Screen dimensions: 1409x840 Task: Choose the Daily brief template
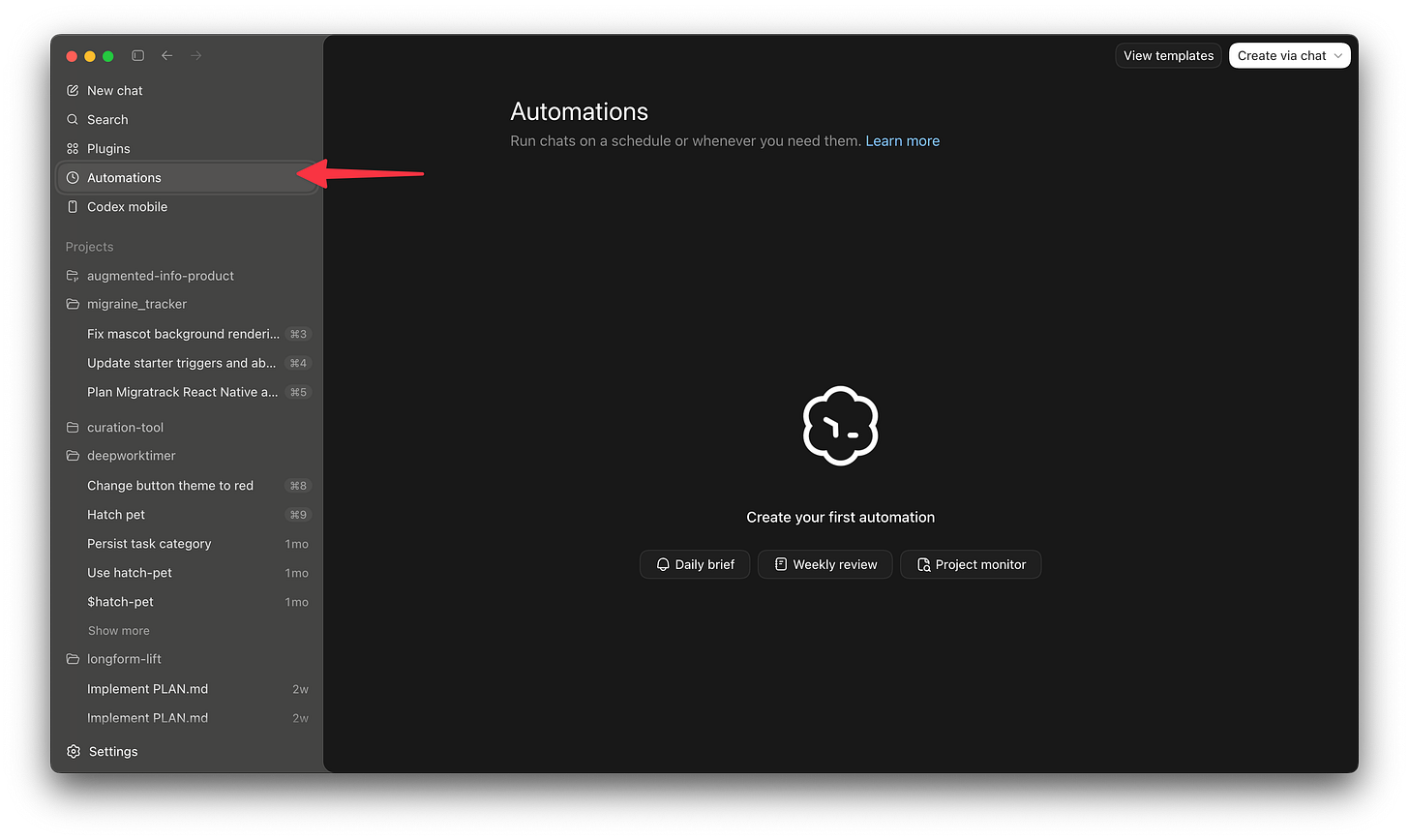pos(695,565)
